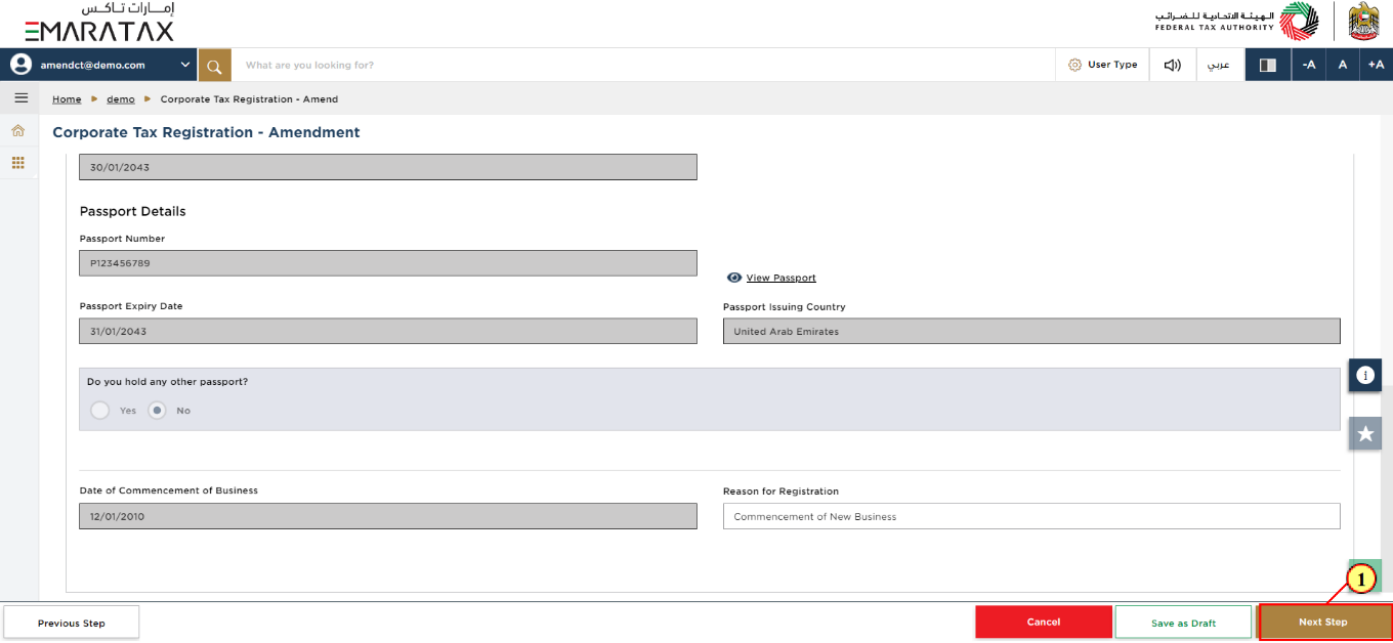The height and width of the screenshot is (643, 1393).
Task: Open the account dropdown next to amendct@demo.com
Action: tap(185, 65)
